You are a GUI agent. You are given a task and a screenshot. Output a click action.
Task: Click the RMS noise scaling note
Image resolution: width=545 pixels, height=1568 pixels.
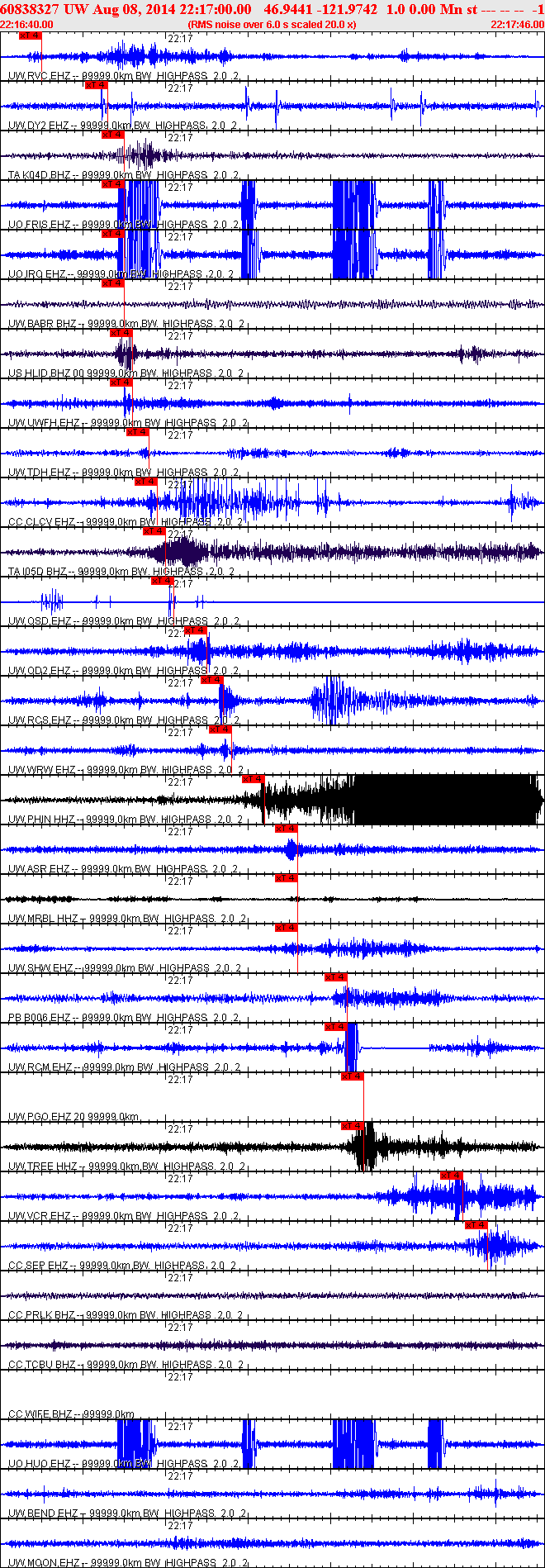pos(272,25)
